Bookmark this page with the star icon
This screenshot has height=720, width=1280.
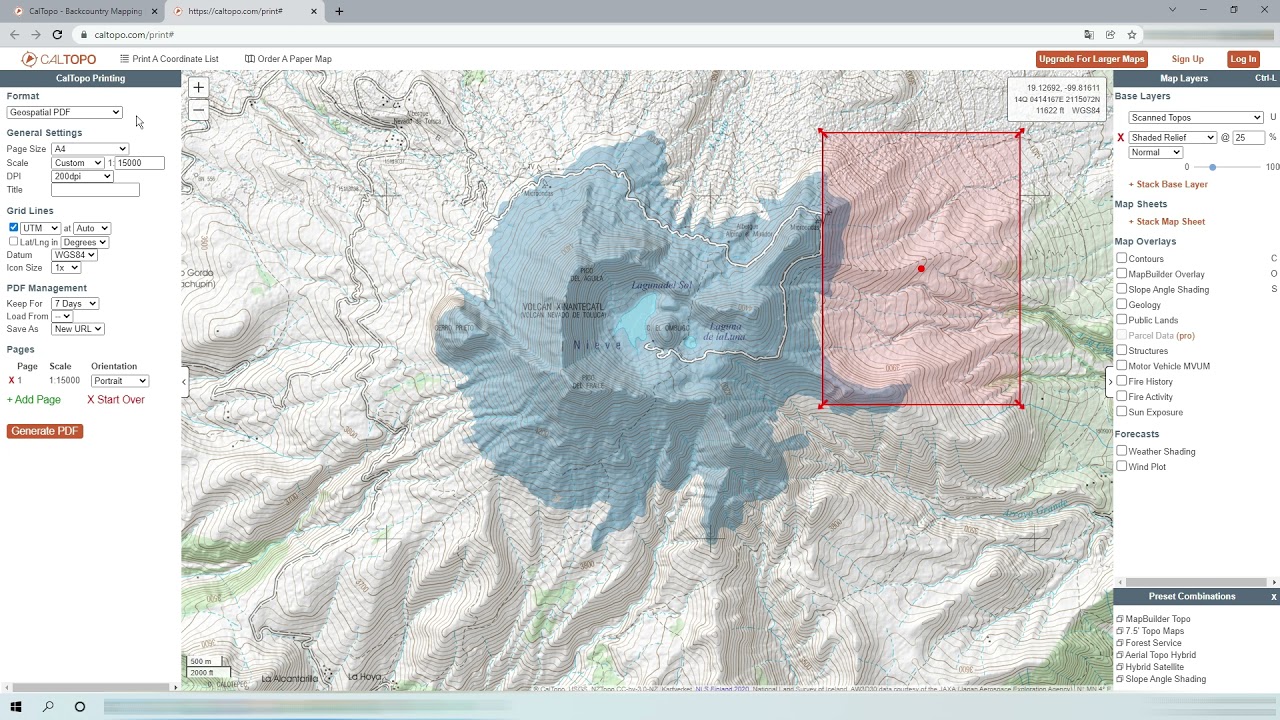pos(1132,34)
